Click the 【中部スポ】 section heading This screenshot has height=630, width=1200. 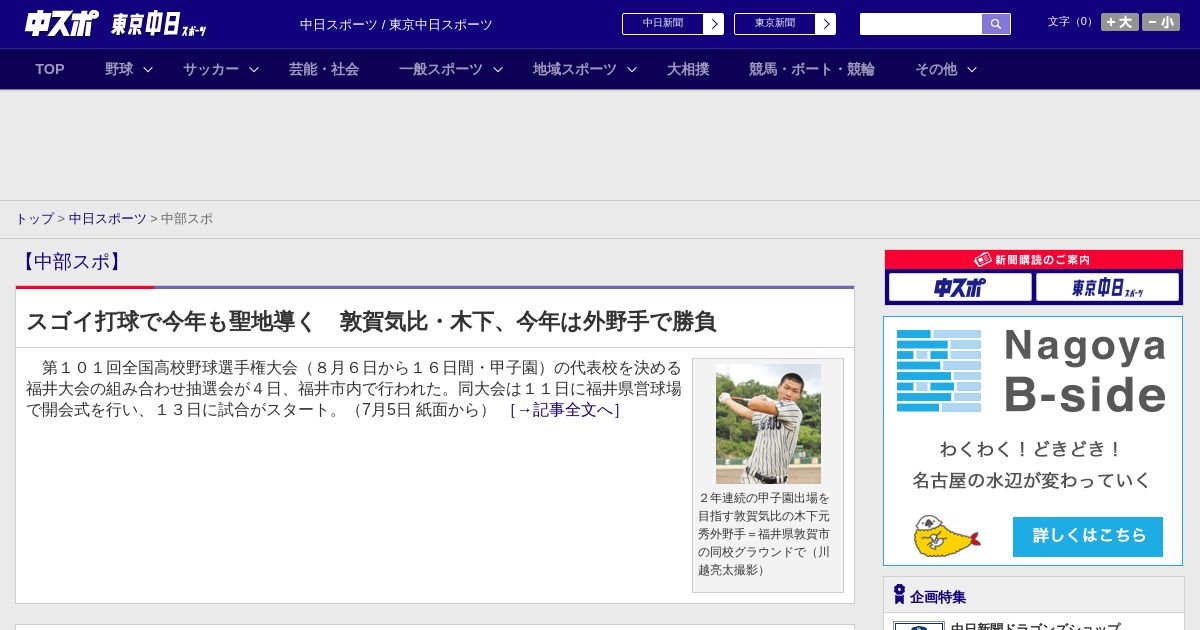click(71, 262)
